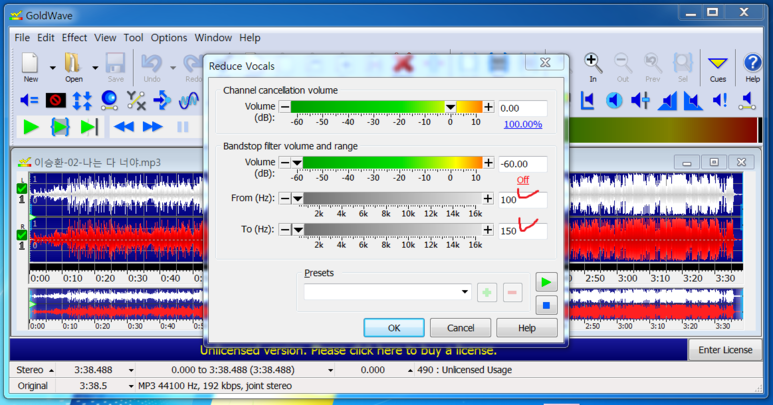Open the View menu
The height and width of the screenshot is (405, 773).
(105, 37)
